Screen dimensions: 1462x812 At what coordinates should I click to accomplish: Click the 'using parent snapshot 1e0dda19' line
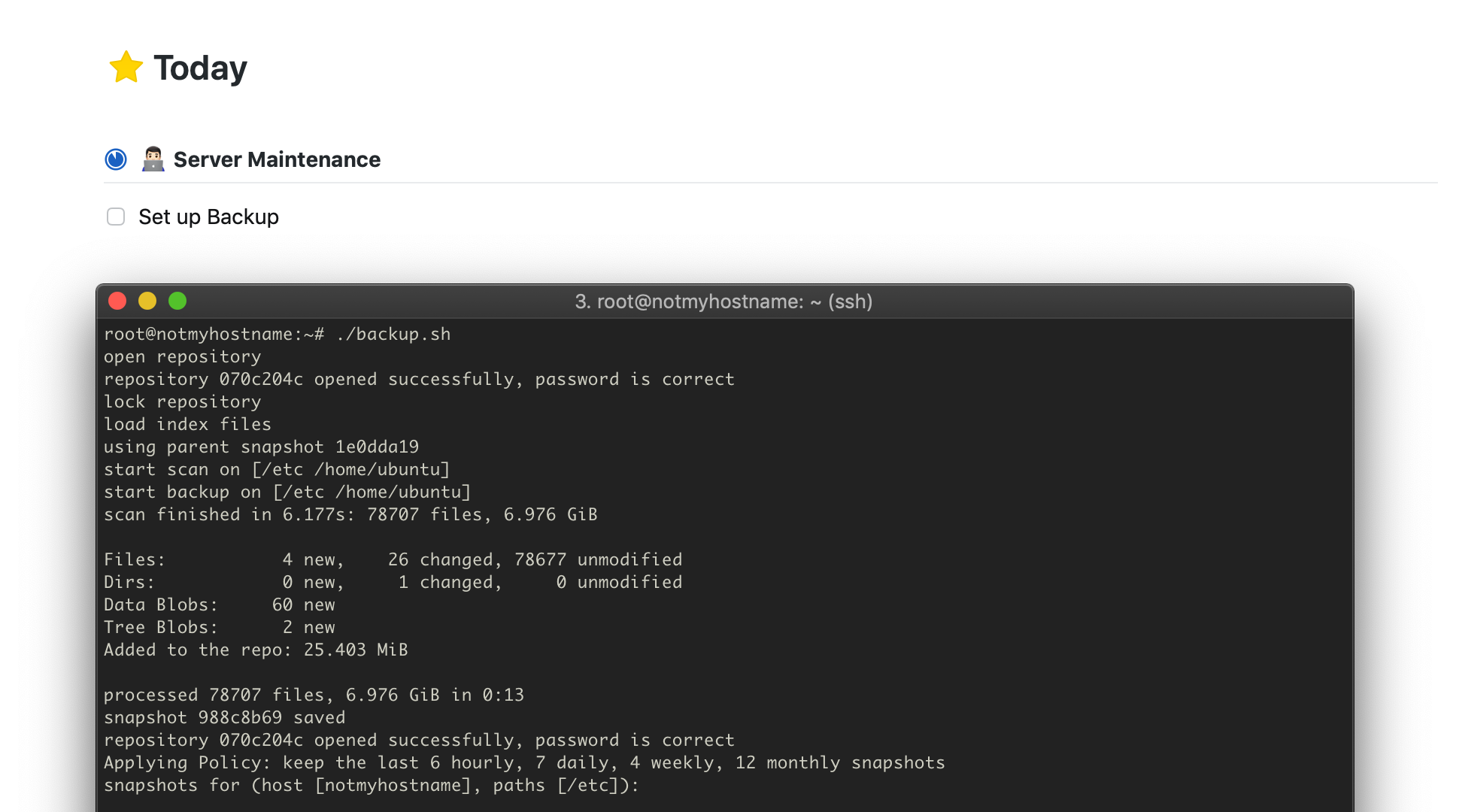pos(261,447)
